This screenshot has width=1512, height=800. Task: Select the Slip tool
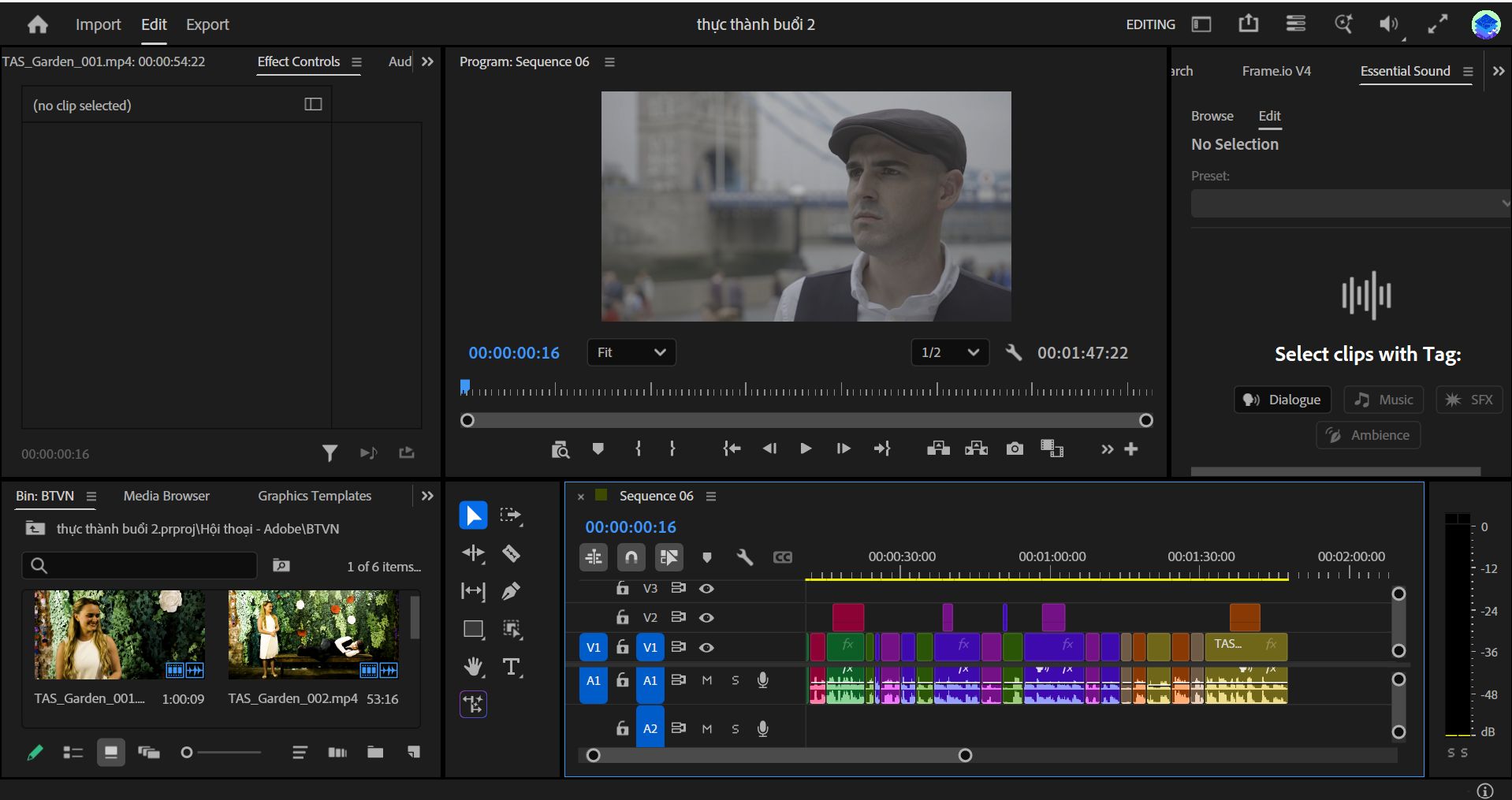[x=473, y=591]
